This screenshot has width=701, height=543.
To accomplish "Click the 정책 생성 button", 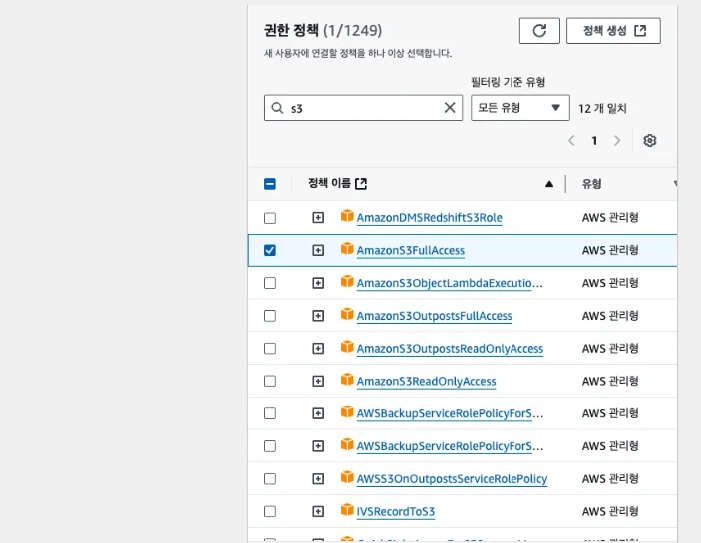I will (613, 31).
